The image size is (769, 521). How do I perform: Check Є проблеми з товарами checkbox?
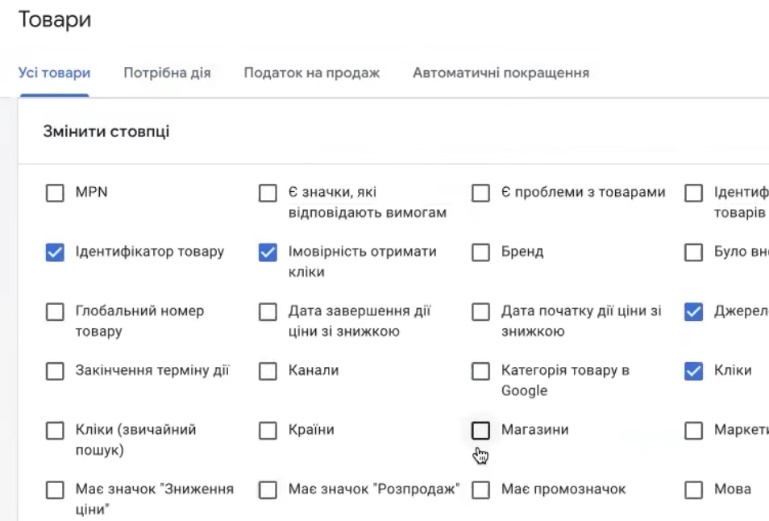coord(481,193)
